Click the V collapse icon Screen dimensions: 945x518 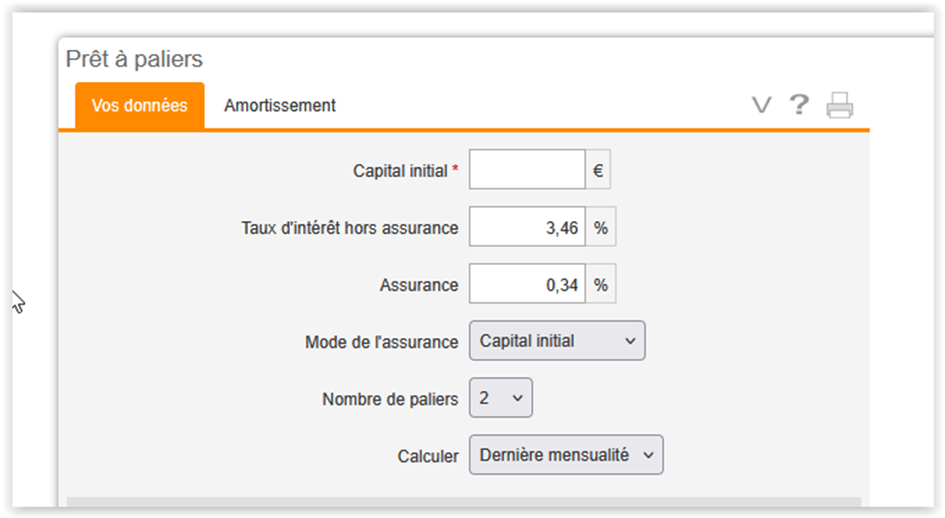(x=761, y=106)
